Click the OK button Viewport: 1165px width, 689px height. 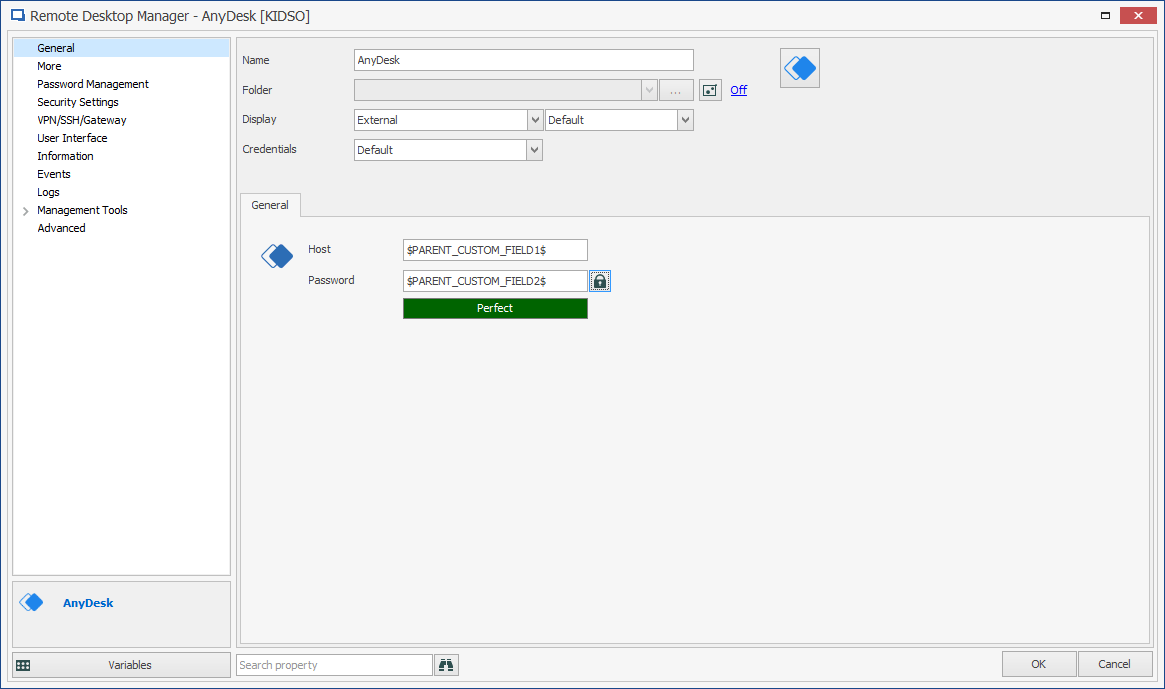tap(1038, 663)
